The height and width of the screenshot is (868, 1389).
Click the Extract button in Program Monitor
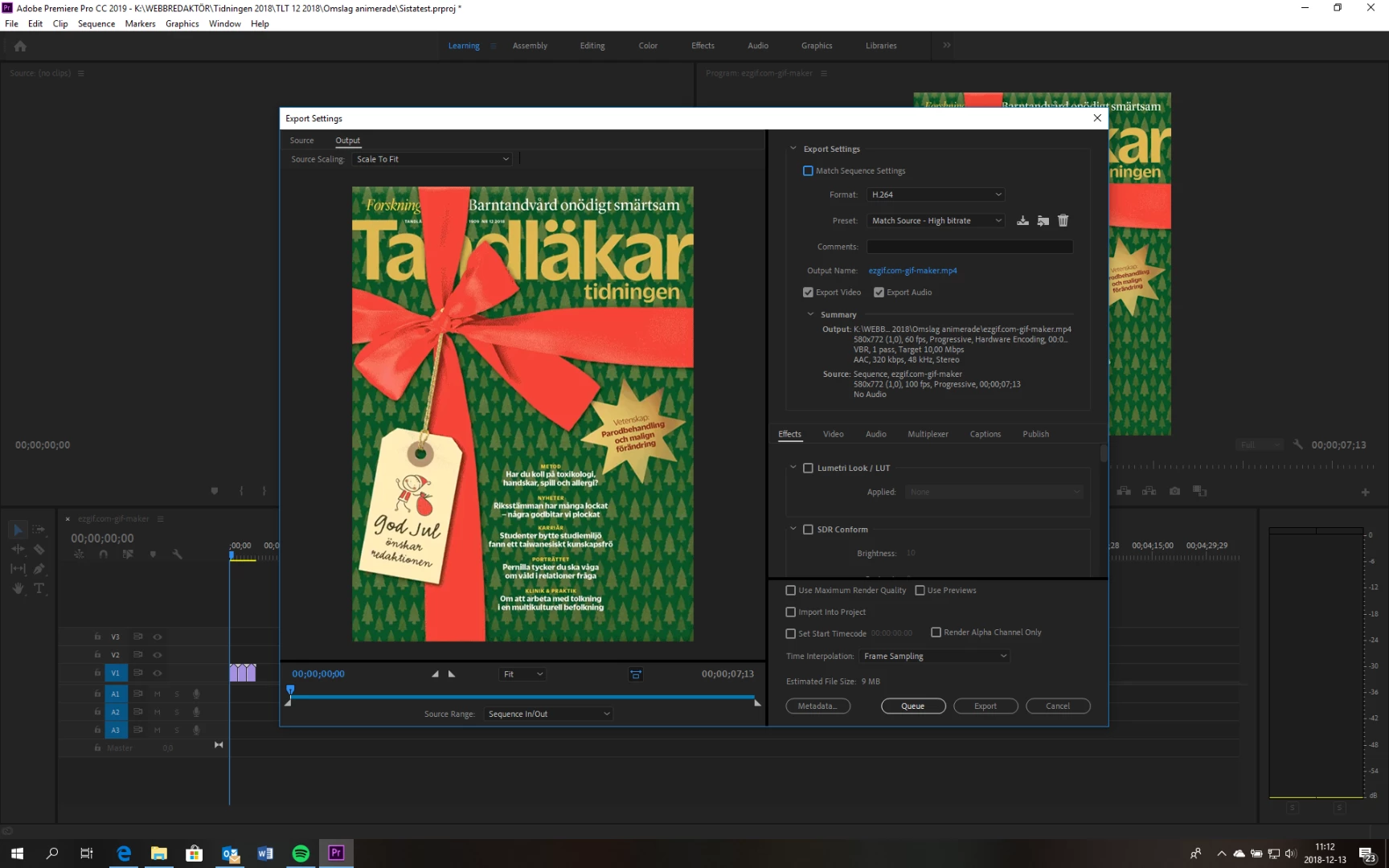1149,491
